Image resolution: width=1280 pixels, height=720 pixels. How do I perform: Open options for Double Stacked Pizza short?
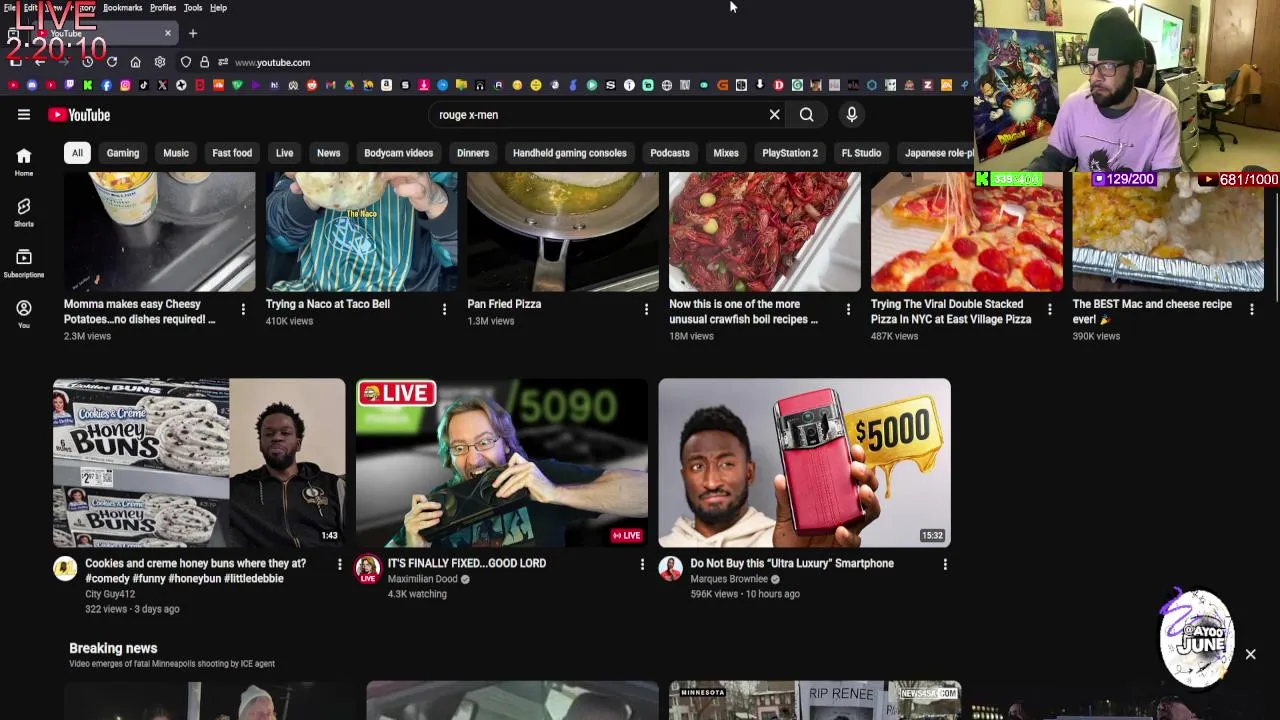[x=1049, y=310]
